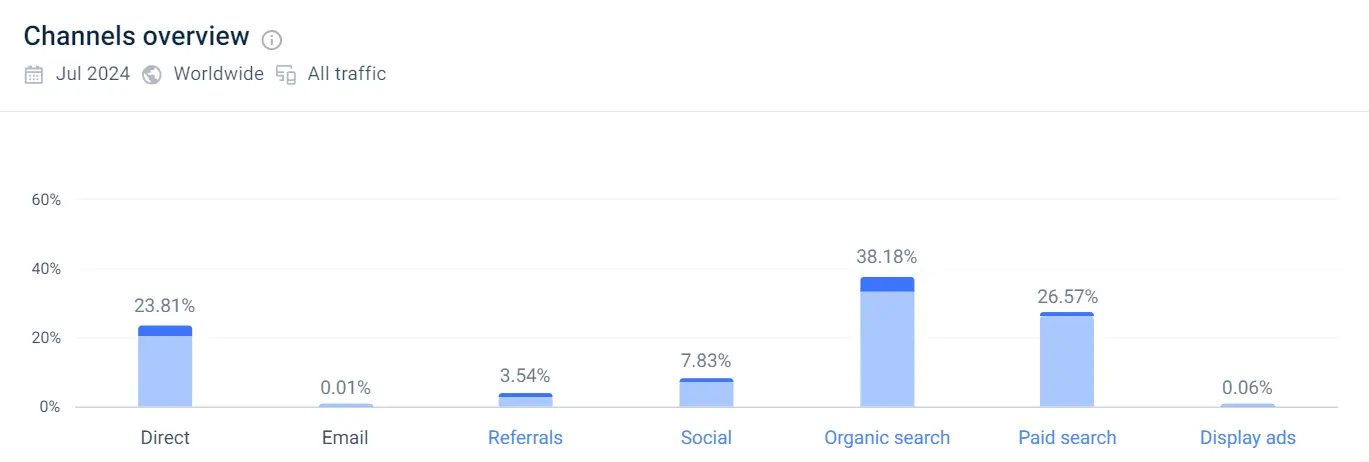Click the Email axis label

click(x=345, y=438)
